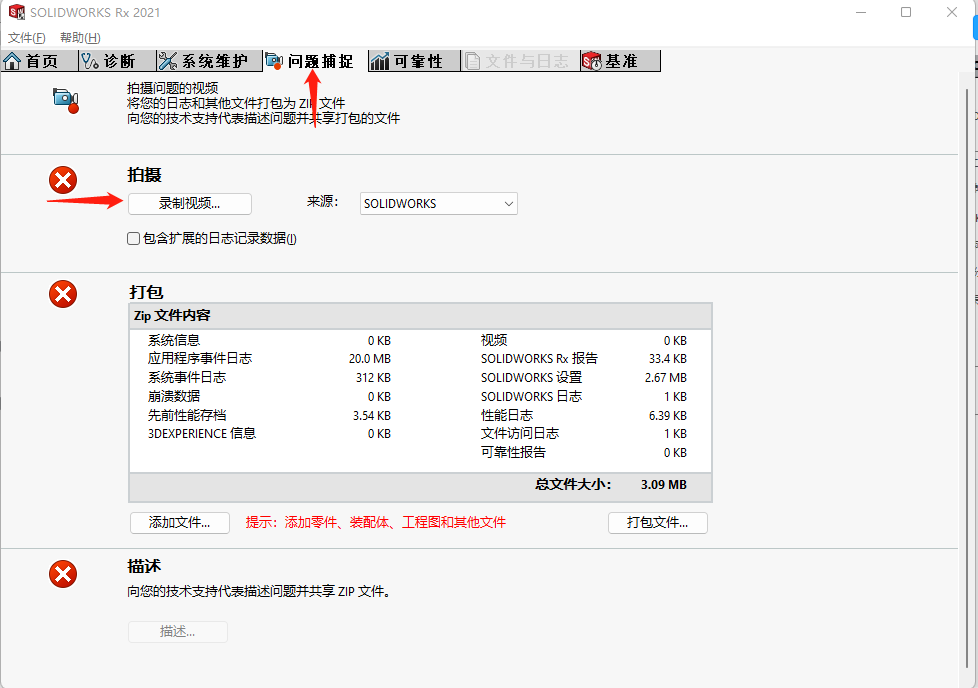
Task: Click the 录制视频... button
Action: click(x=190, y=204)
